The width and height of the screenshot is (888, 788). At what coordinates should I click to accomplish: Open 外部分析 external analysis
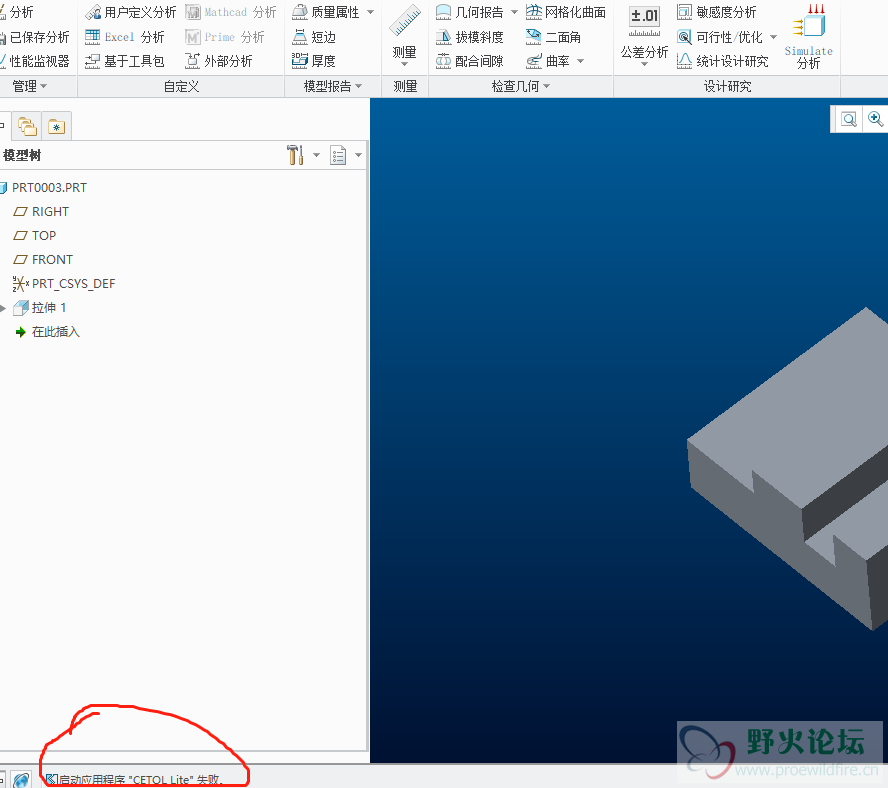(219, 61)
